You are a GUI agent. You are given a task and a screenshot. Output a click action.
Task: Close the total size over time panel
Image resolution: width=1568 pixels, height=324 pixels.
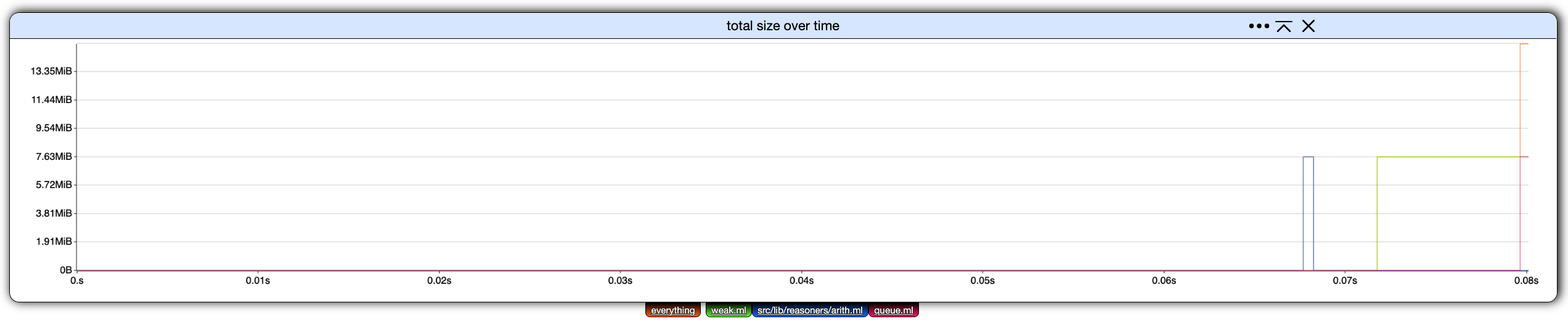[1309, 26]
